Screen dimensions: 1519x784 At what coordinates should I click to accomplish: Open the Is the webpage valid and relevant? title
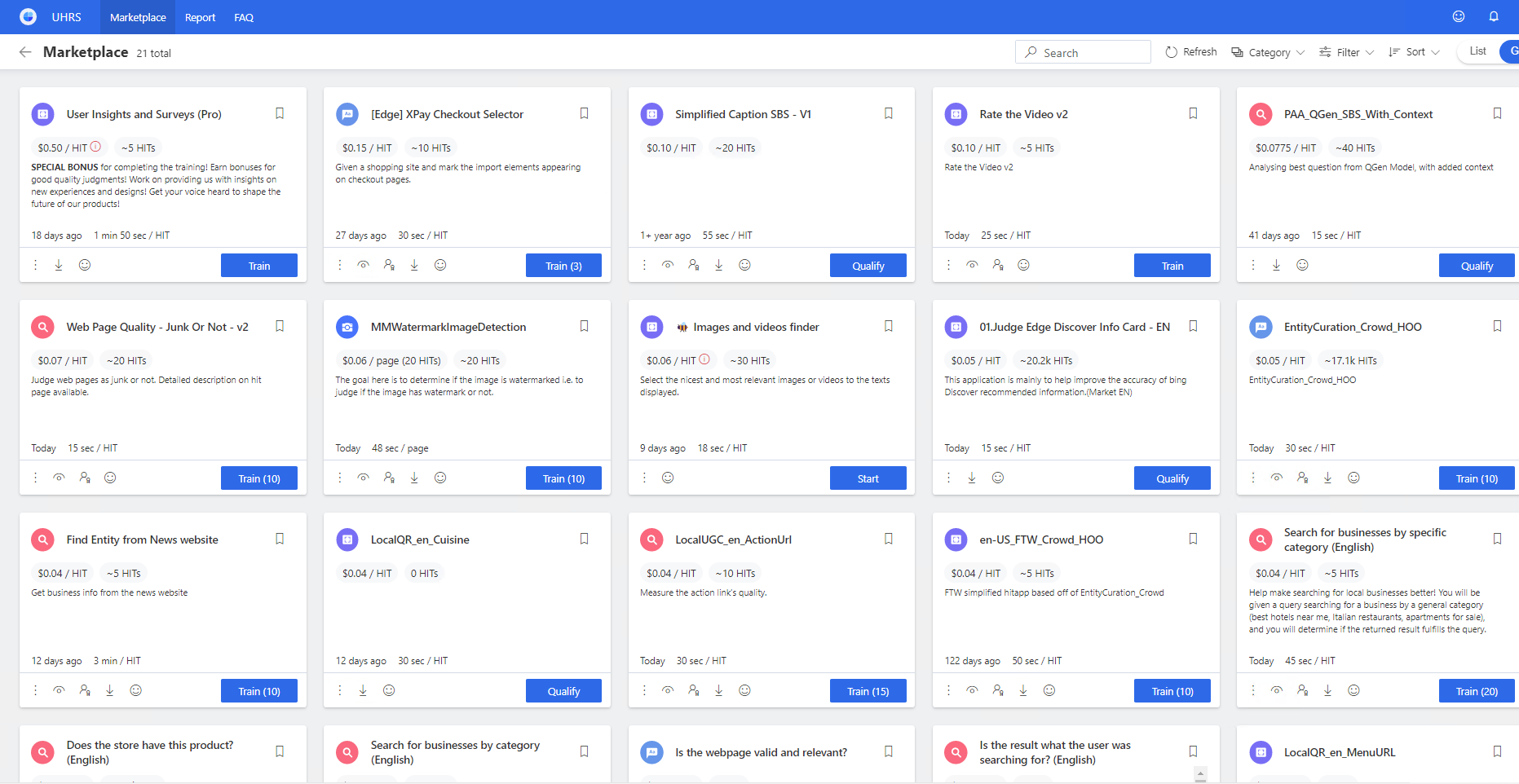(x=761, y=752)
